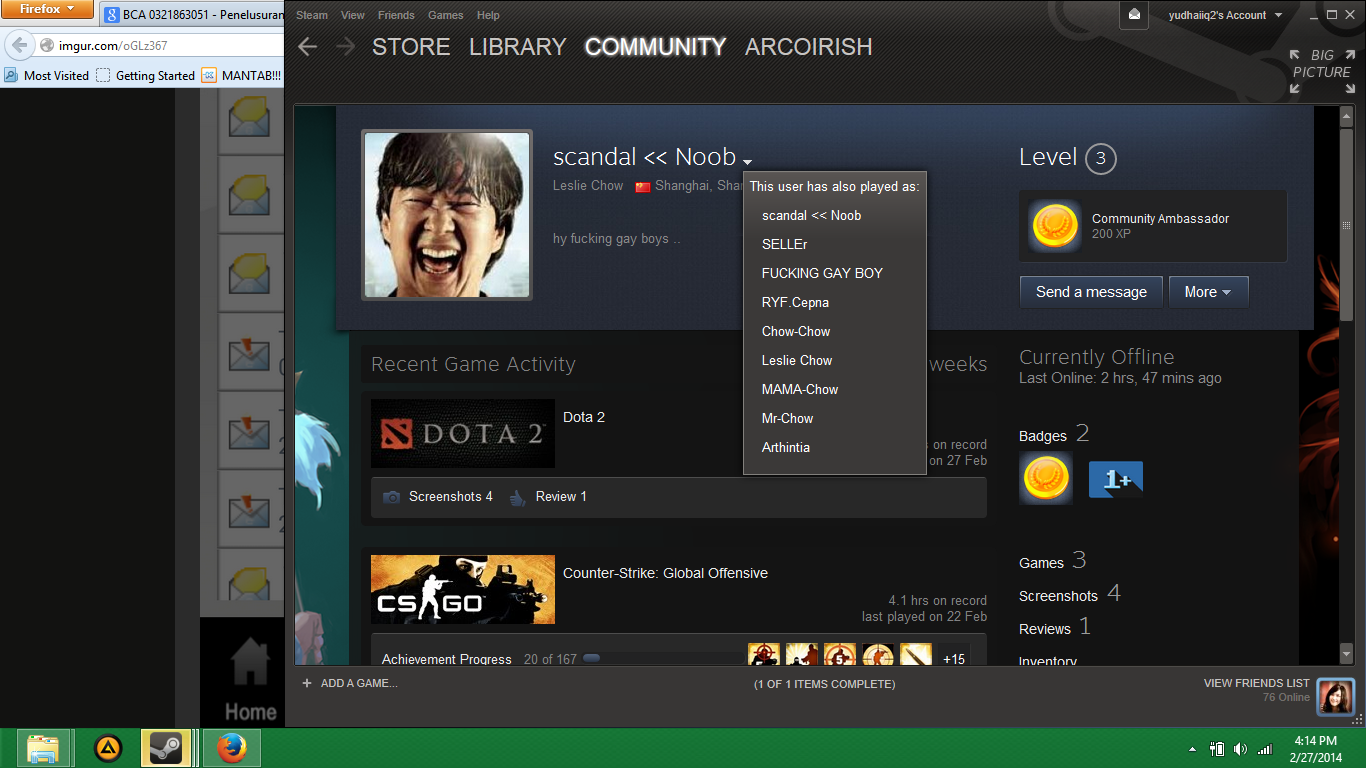Click the profile Level 3 indicator
Viewport: 1366px width, 768px height.
point(1067,157)
